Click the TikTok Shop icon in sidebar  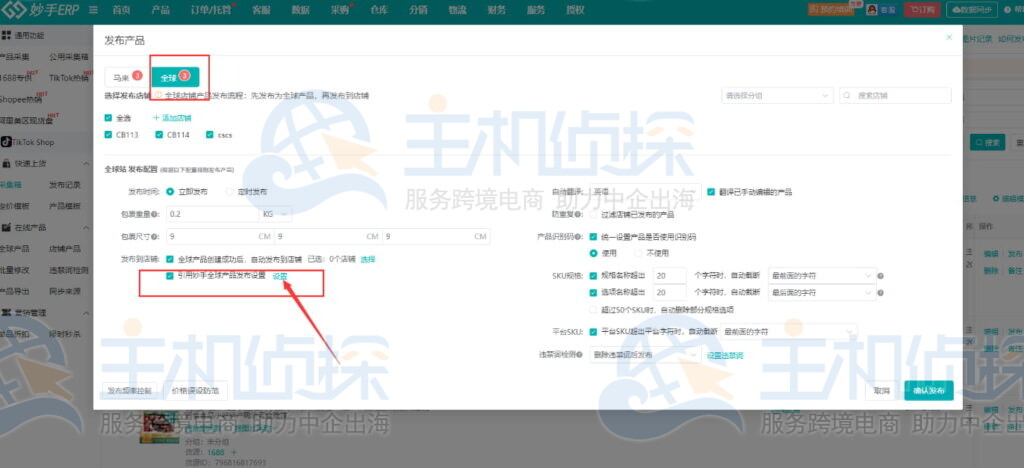point(6,142)
